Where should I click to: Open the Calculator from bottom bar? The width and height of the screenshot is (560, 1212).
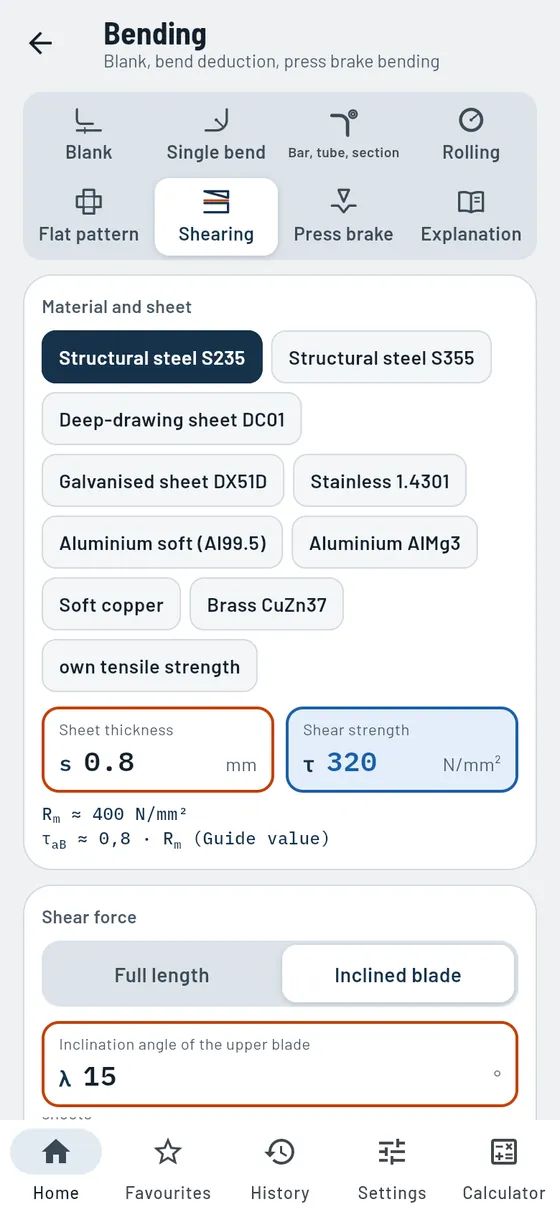504,1166
